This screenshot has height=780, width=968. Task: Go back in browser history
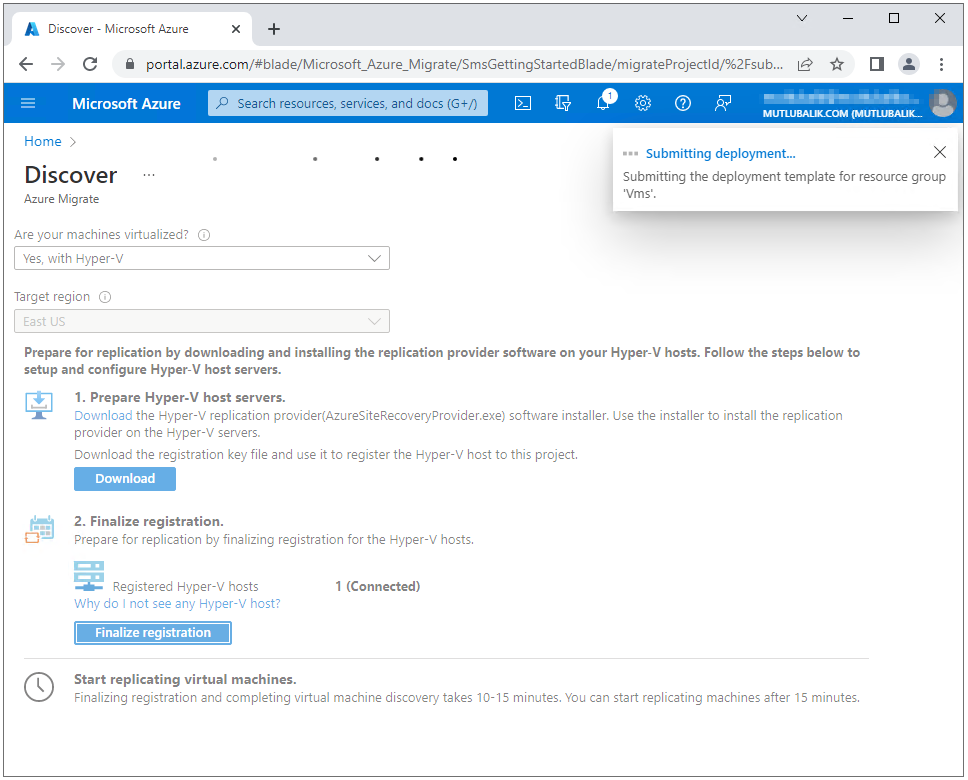click(26, 64)
